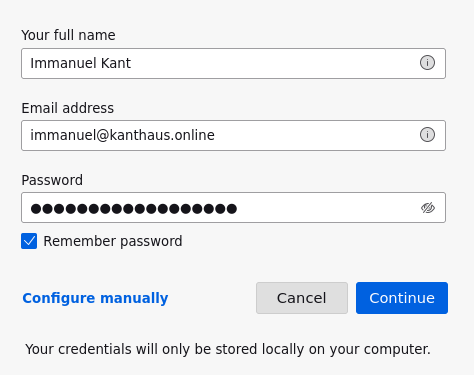Click the info icon in full name field
This screenshot has width=474, height=375.
click(427, 63)
